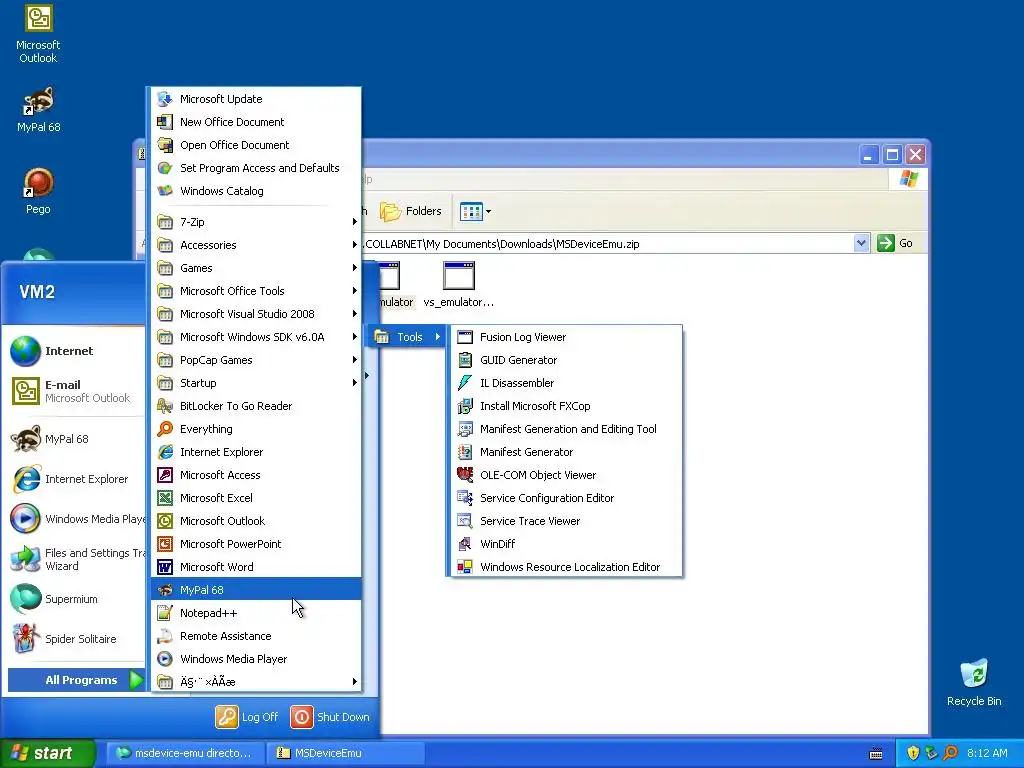
Task: Launch Supermium from Start menu
Action: pos(75,599)
